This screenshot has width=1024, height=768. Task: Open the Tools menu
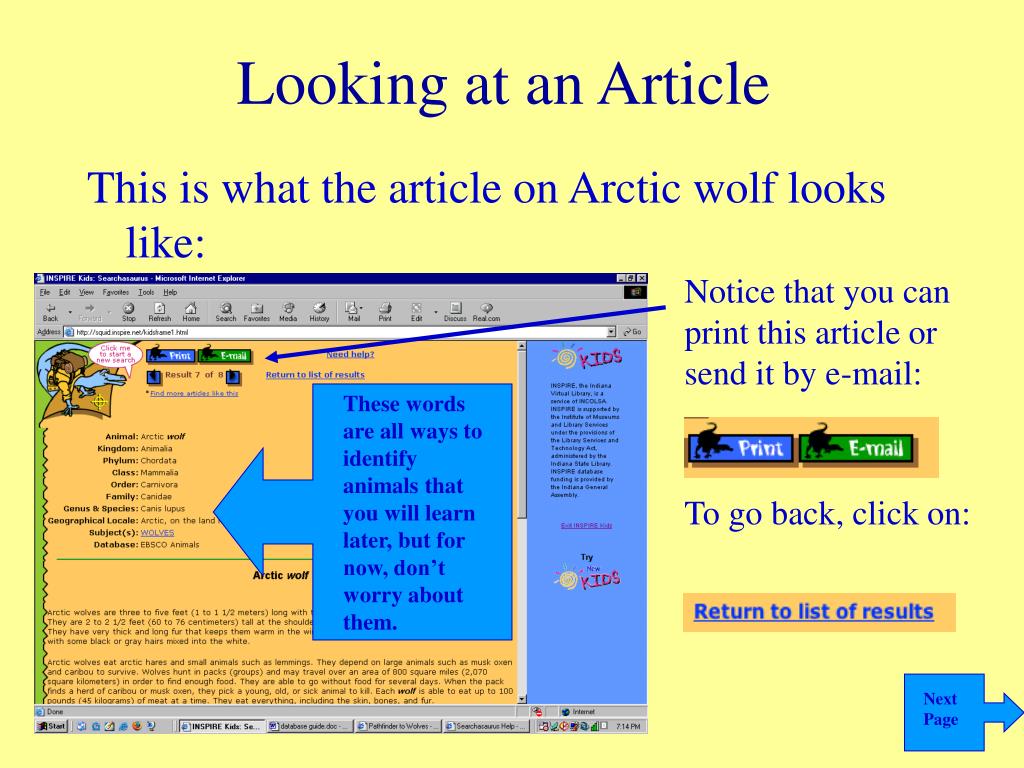(x=146, y=292)
